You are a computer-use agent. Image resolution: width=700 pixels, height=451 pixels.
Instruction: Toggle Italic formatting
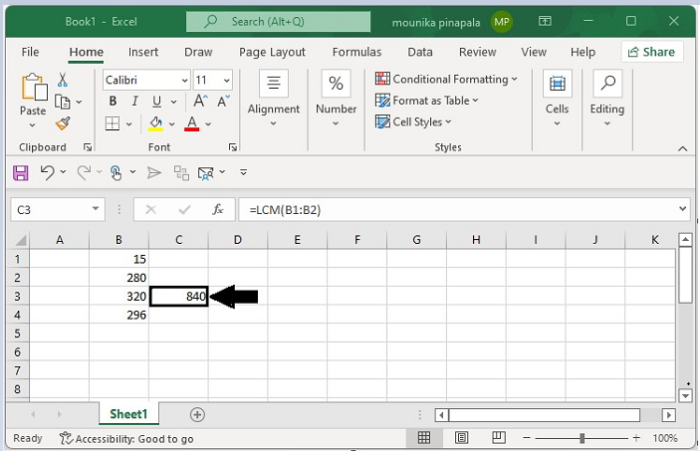tap(134, 101)
